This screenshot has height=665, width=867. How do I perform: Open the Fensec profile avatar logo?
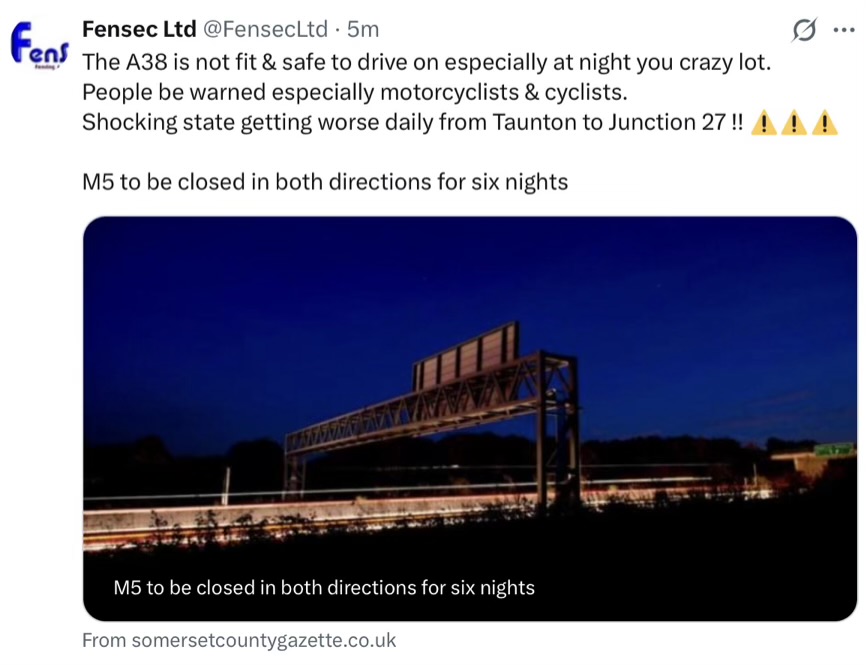[x=39, y=46]
